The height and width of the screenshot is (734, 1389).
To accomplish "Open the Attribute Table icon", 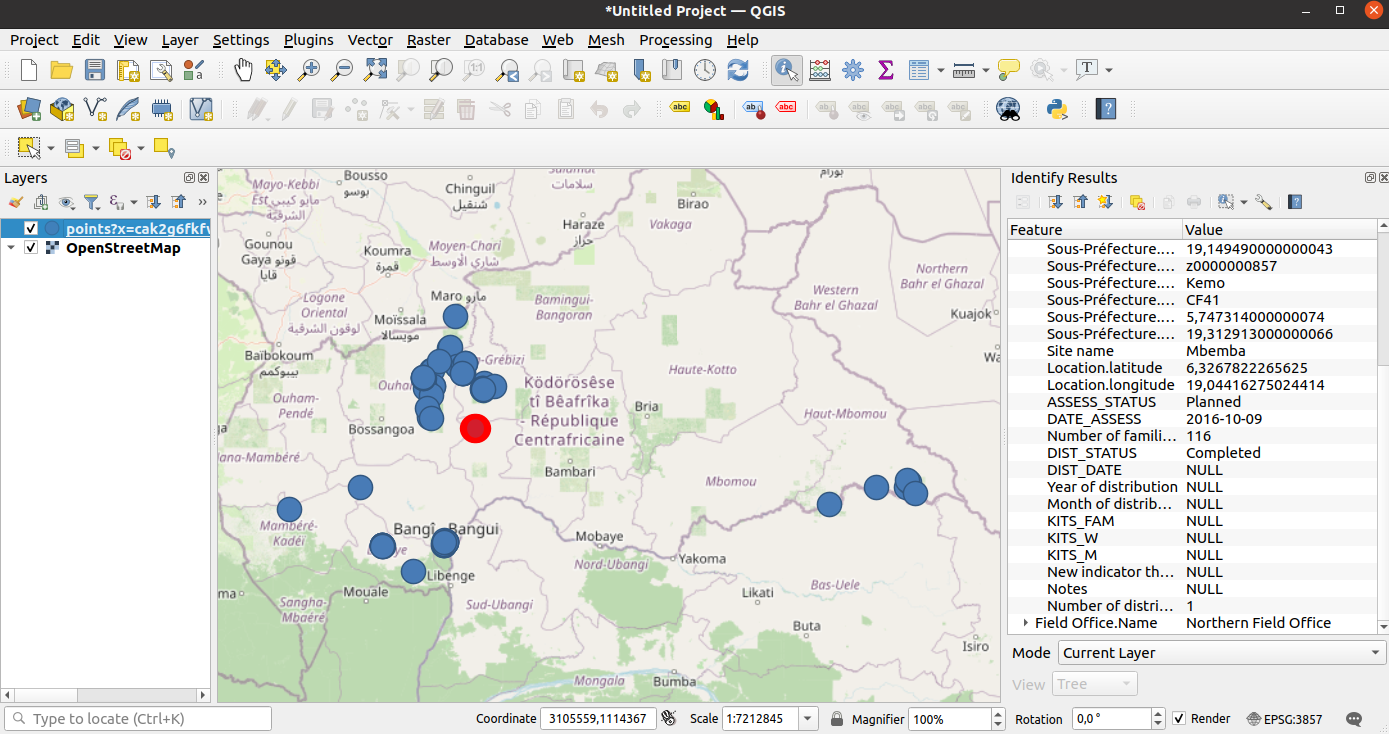I will pyautogui.click(x=919, y=70).
